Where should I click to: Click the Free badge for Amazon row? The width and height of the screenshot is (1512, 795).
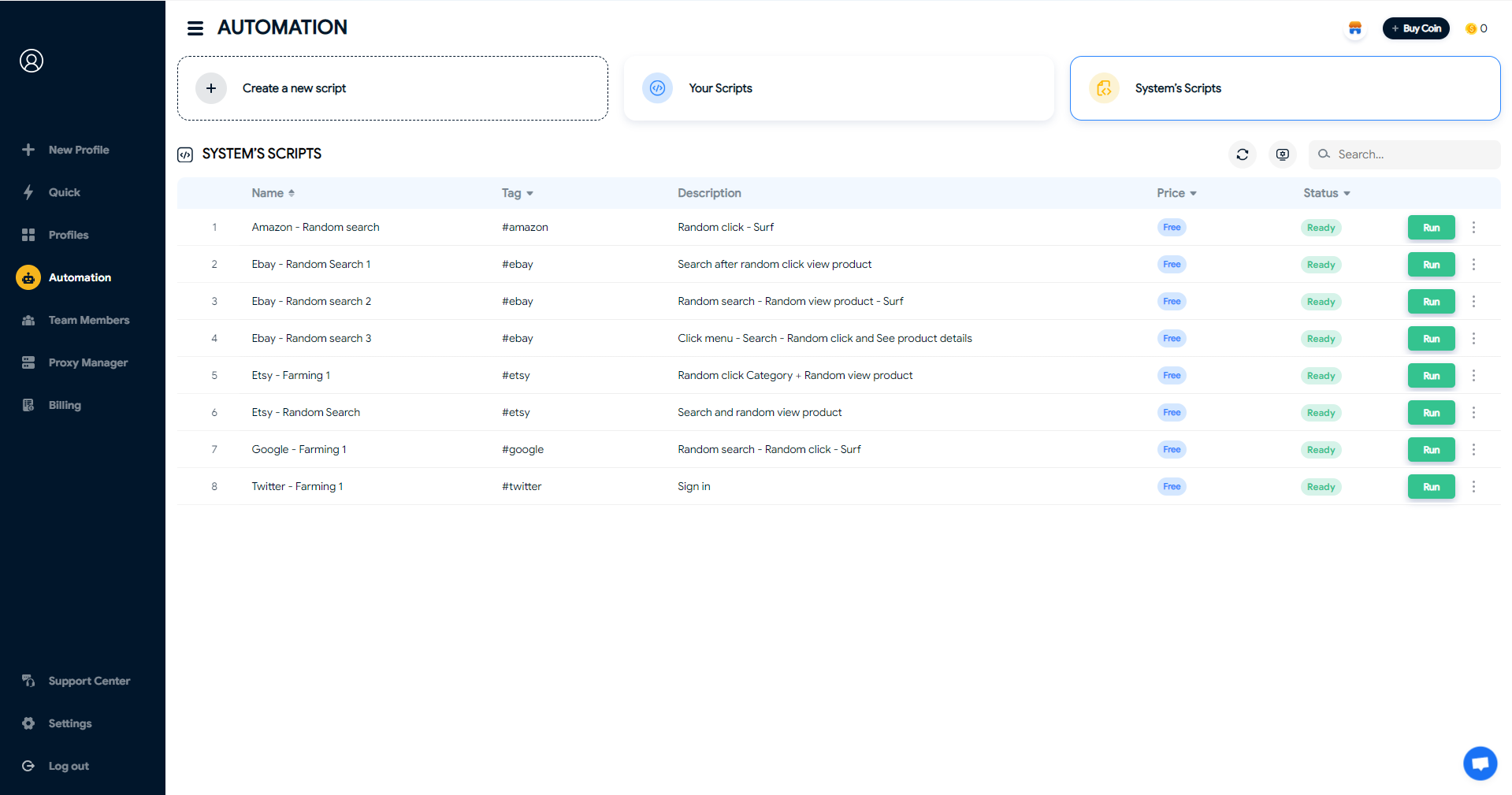pos(1172,227)
